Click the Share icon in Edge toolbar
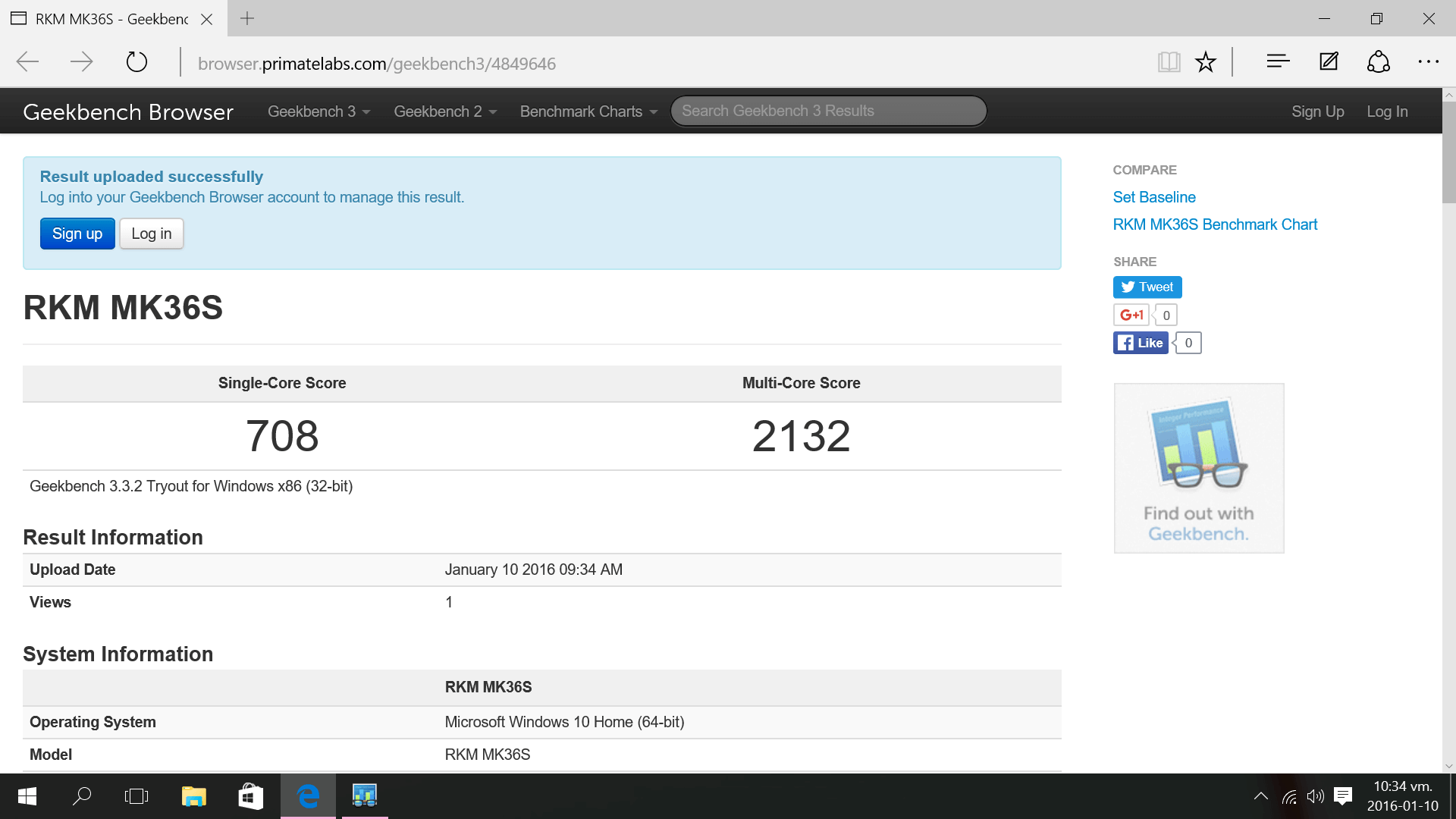The image size is (1456, 819). [1378, 62]
